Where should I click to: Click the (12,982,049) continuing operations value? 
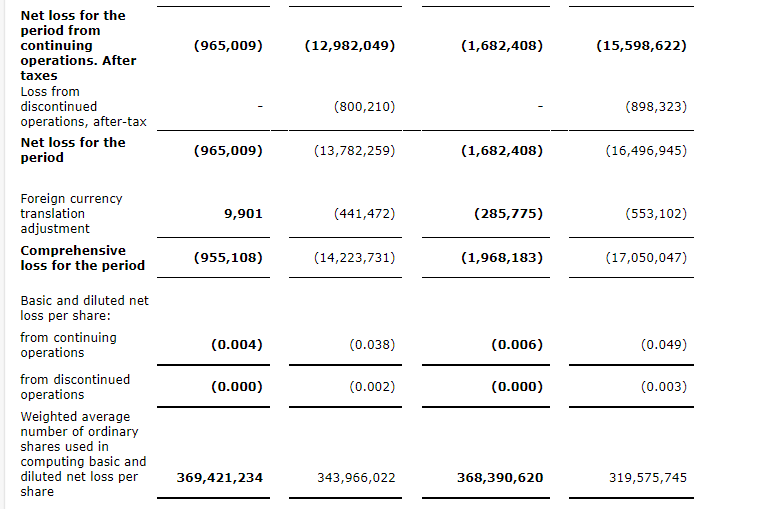348,46
